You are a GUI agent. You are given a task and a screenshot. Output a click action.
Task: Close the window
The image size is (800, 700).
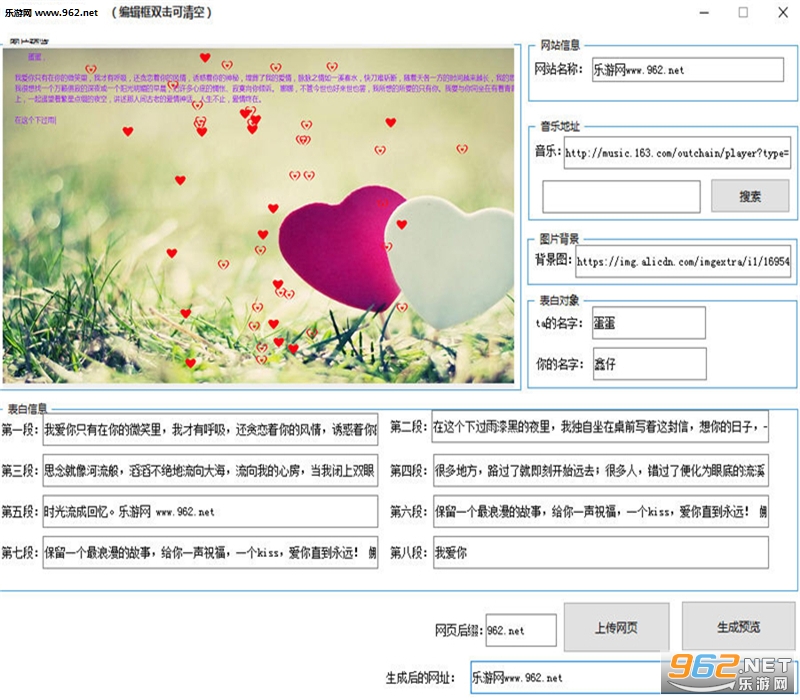(783, 12)
